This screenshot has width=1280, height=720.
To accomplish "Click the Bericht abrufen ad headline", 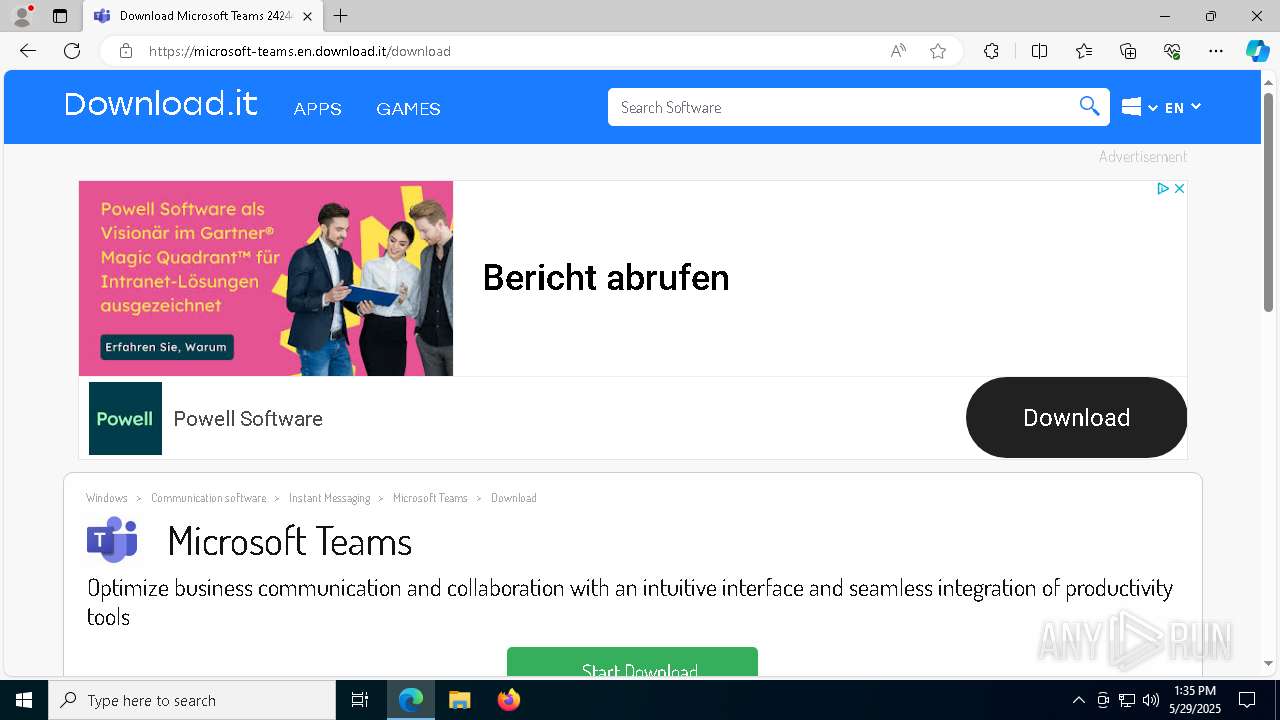I will (x=606, y=277).
